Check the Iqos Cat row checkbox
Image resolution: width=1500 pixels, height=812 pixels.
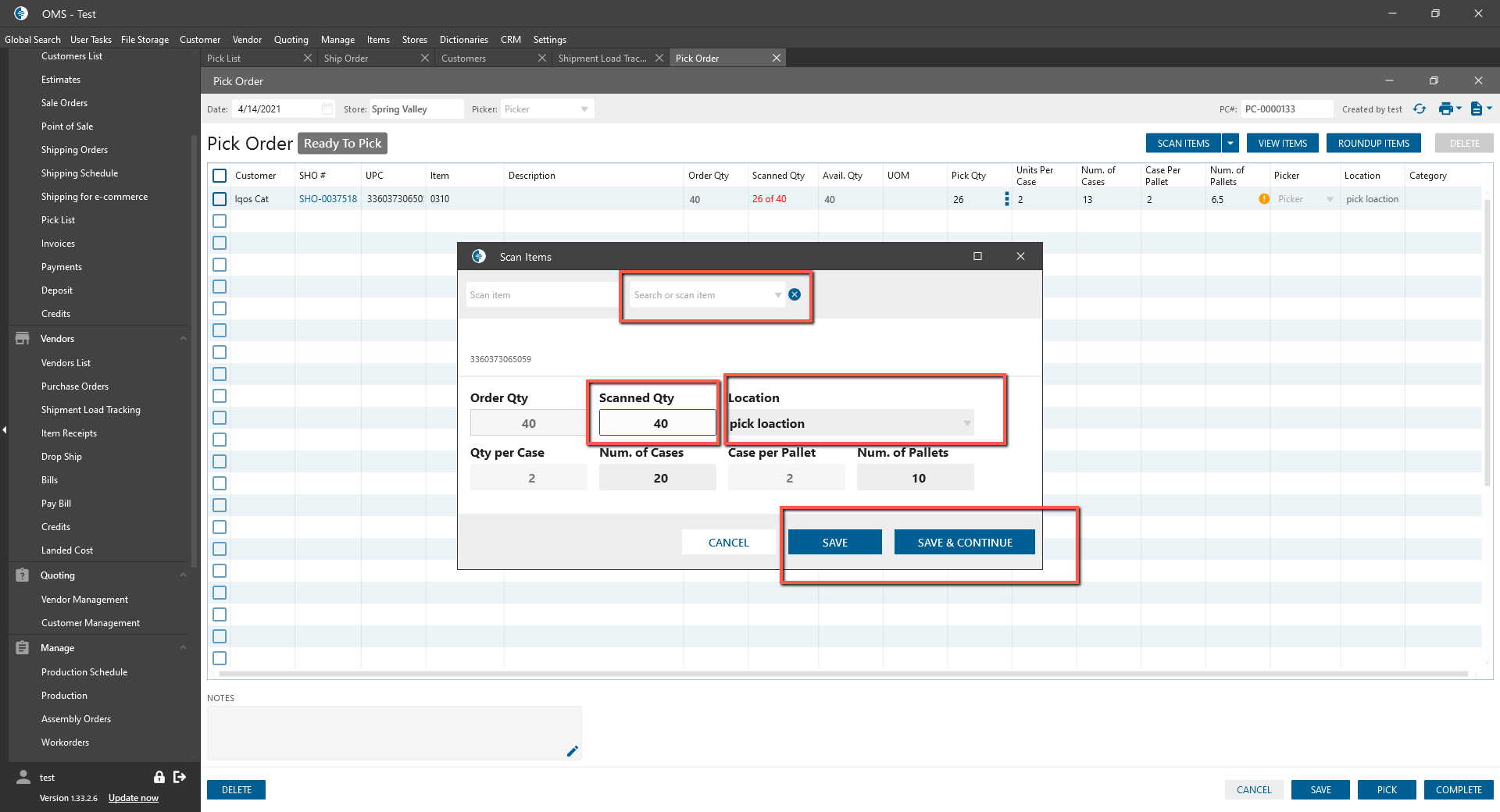[x=220, y=199]
